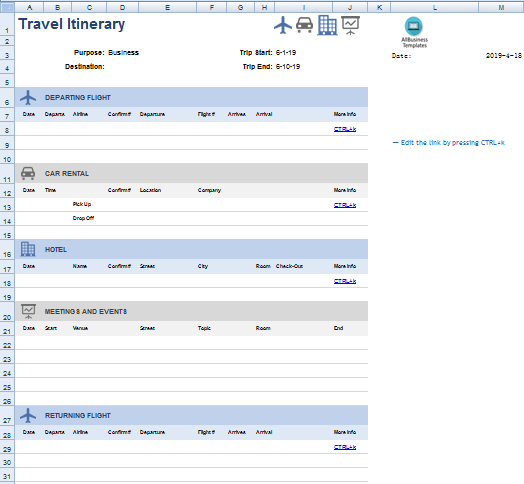Click the airplane icon in Returning Flight header
Screen dimensions: 524x484
tap(28, 415)
